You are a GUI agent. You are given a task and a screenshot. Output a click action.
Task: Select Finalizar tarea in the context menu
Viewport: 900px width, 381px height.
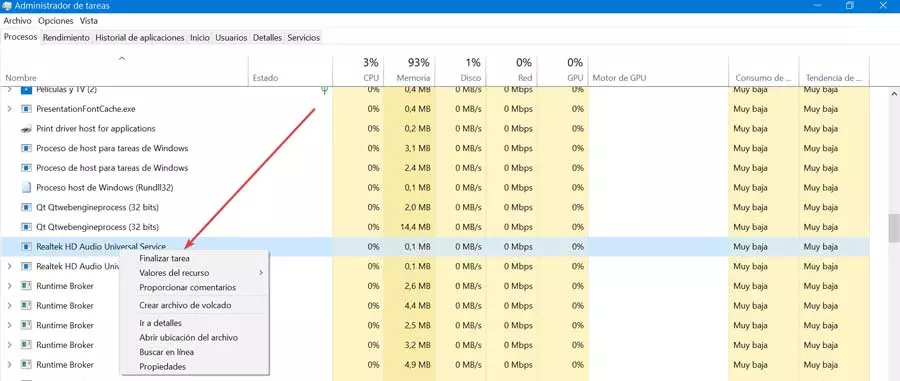click(x=164, y=259)
